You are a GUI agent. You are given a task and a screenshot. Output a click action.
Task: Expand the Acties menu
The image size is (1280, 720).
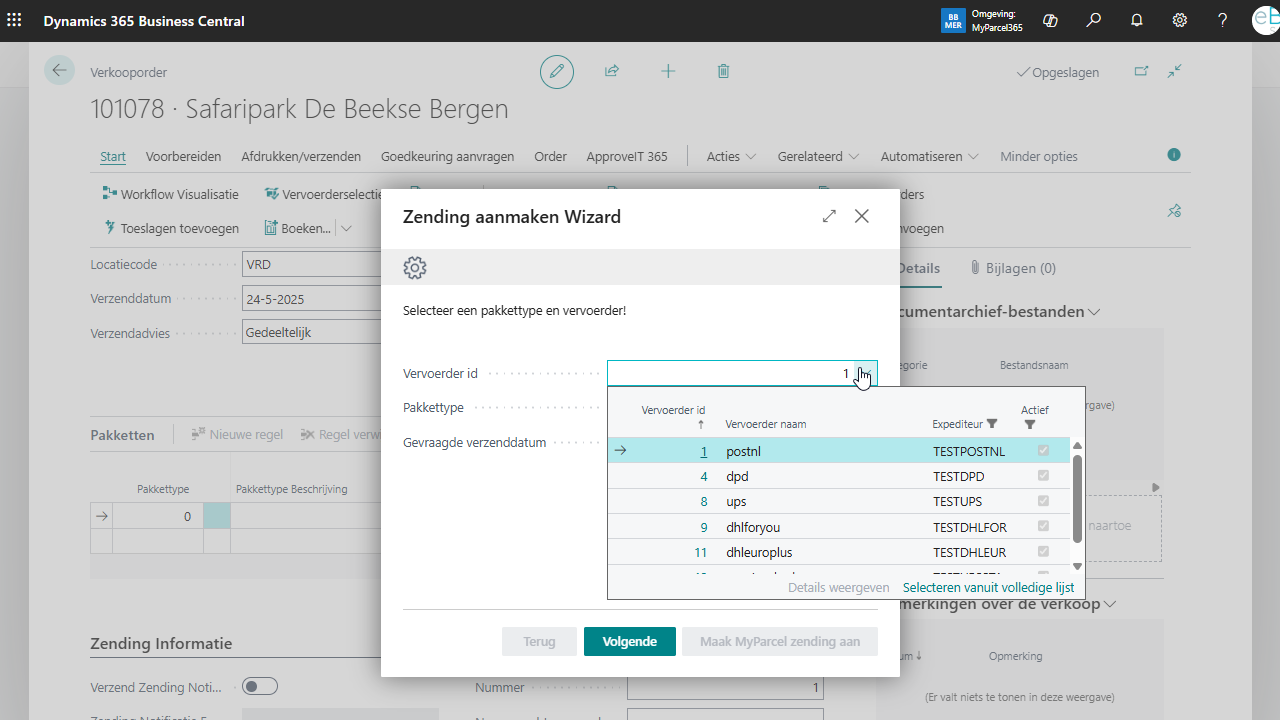click(731, 156)
